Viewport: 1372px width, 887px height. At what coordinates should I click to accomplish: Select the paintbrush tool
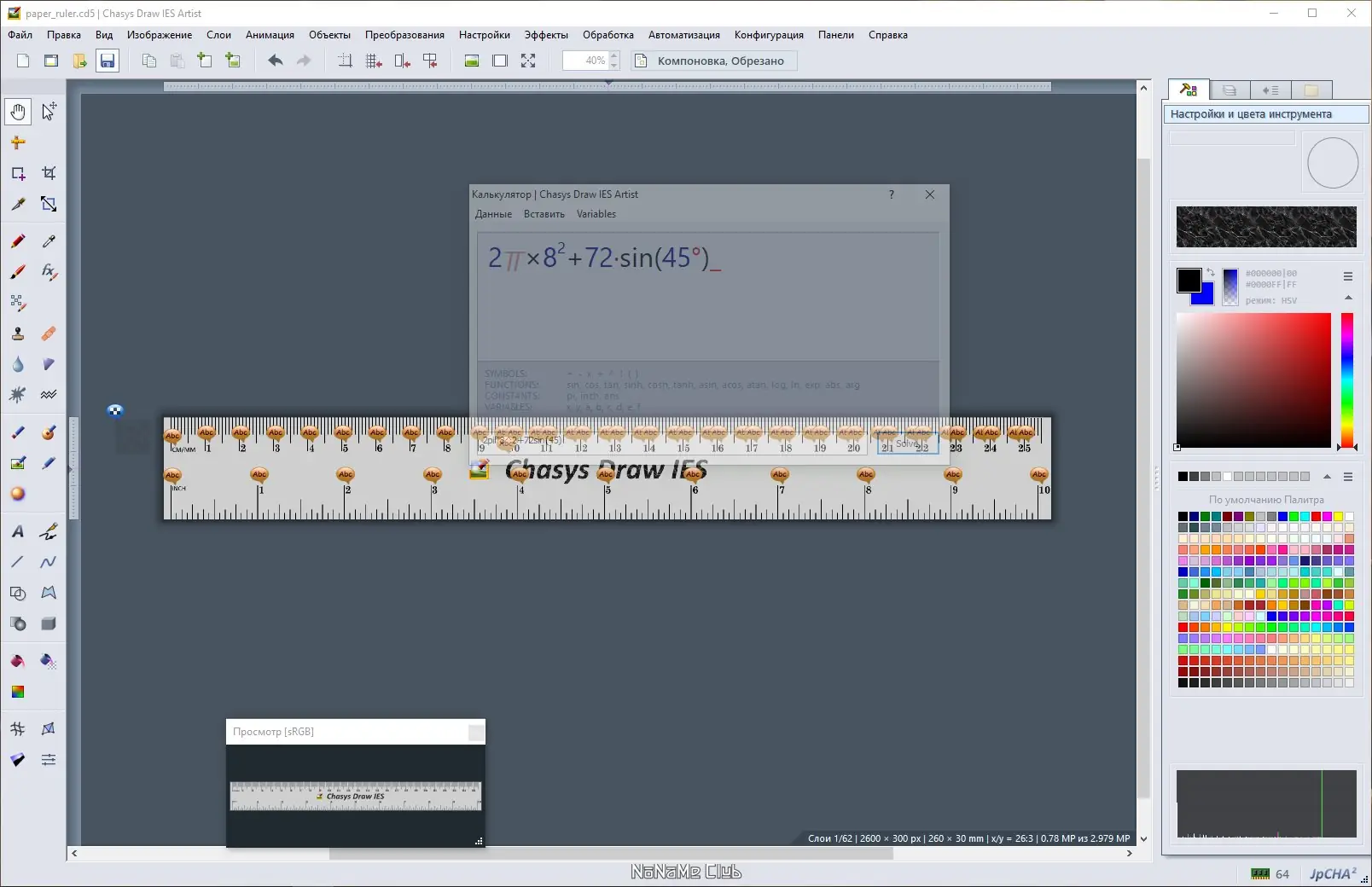(x=18, y=272)
